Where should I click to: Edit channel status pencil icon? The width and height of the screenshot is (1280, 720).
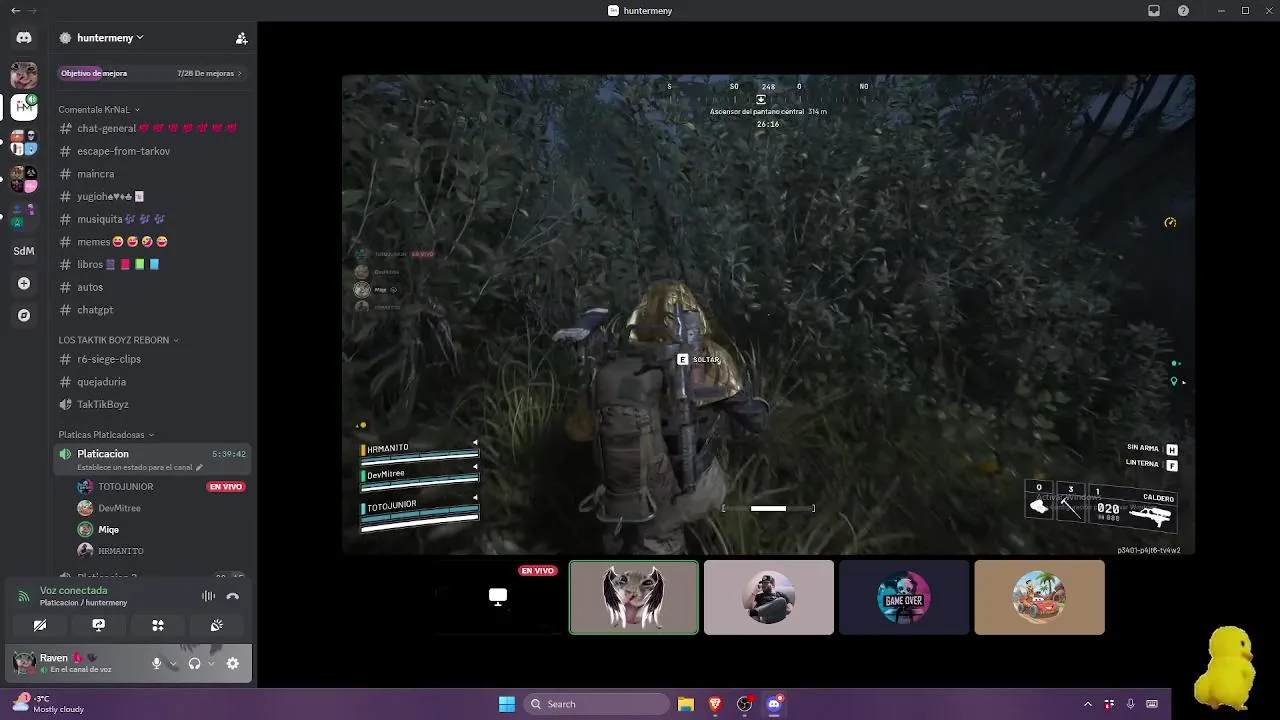[x=199, y=467]
